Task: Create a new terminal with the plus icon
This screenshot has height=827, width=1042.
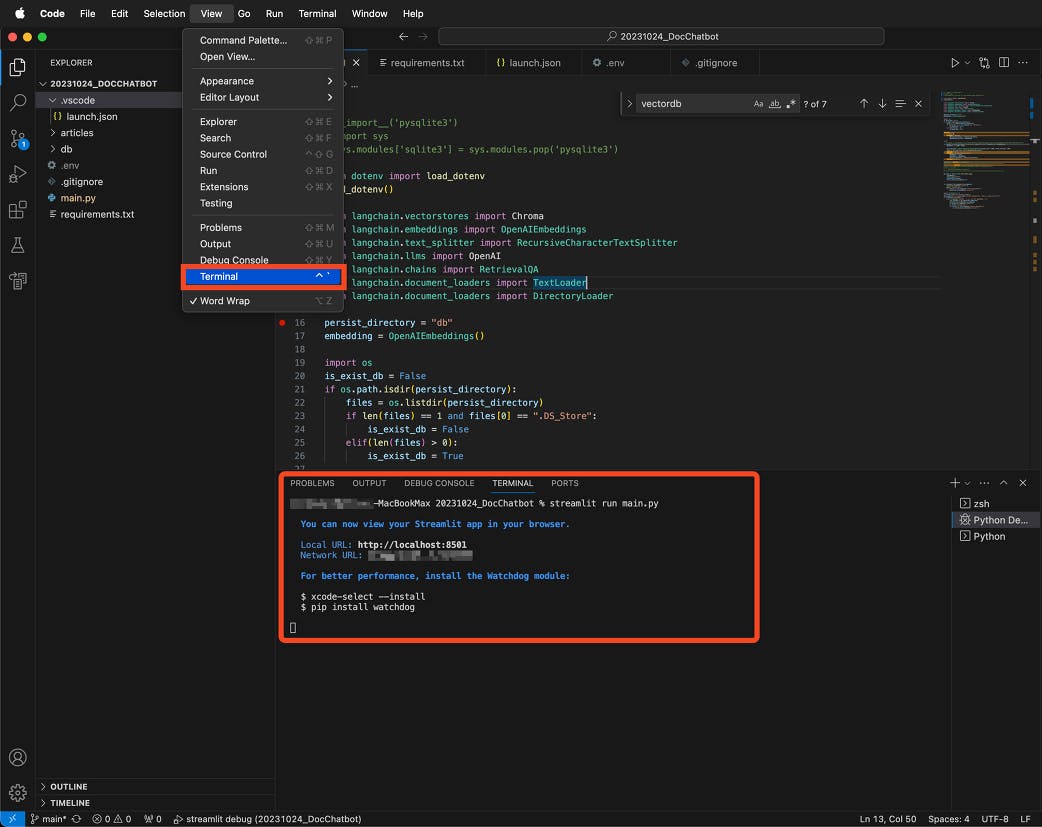Action: coord(955,483)
